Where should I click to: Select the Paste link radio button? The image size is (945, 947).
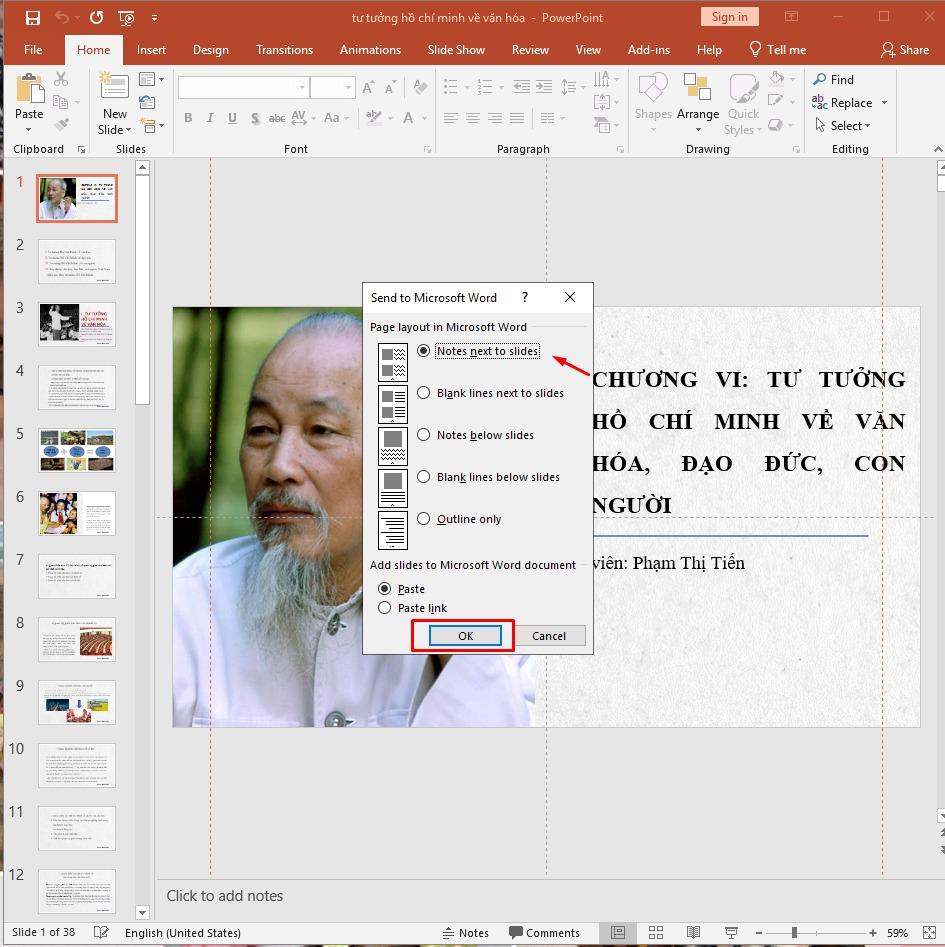[385, 608]
